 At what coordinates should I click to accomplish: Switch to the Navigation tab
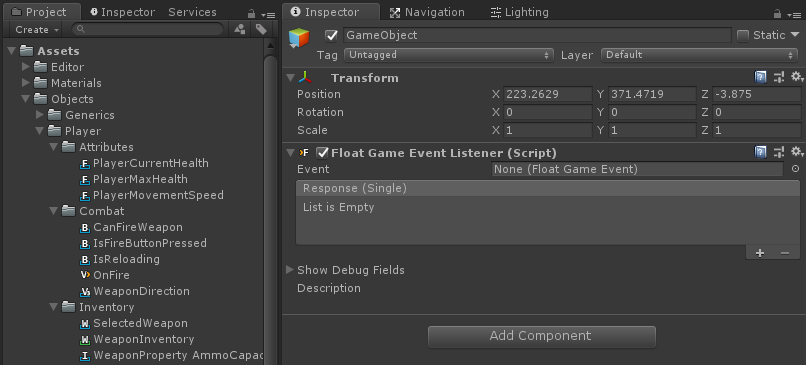pos(428,12)
